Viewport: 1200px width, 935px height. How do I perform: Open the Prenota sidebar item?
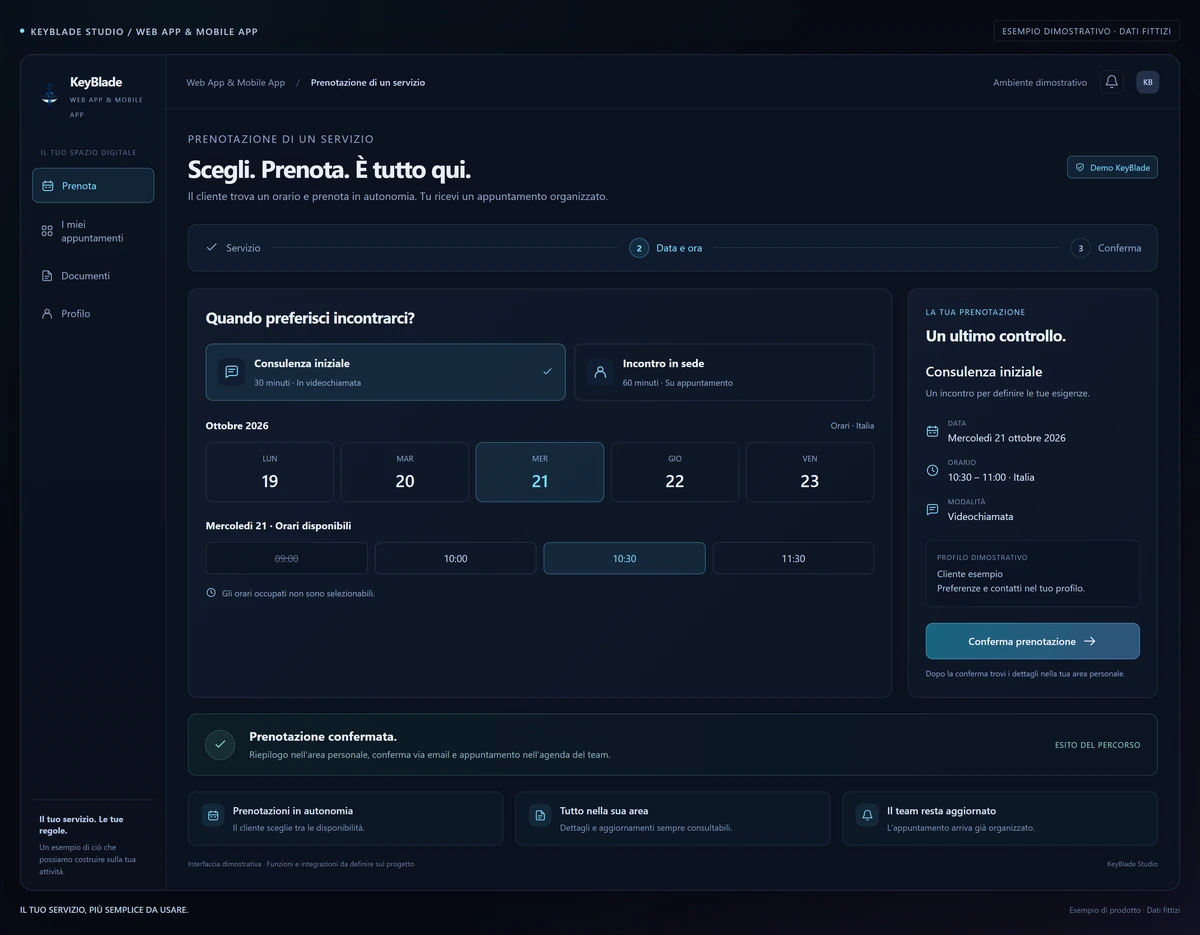click(93, 186)
